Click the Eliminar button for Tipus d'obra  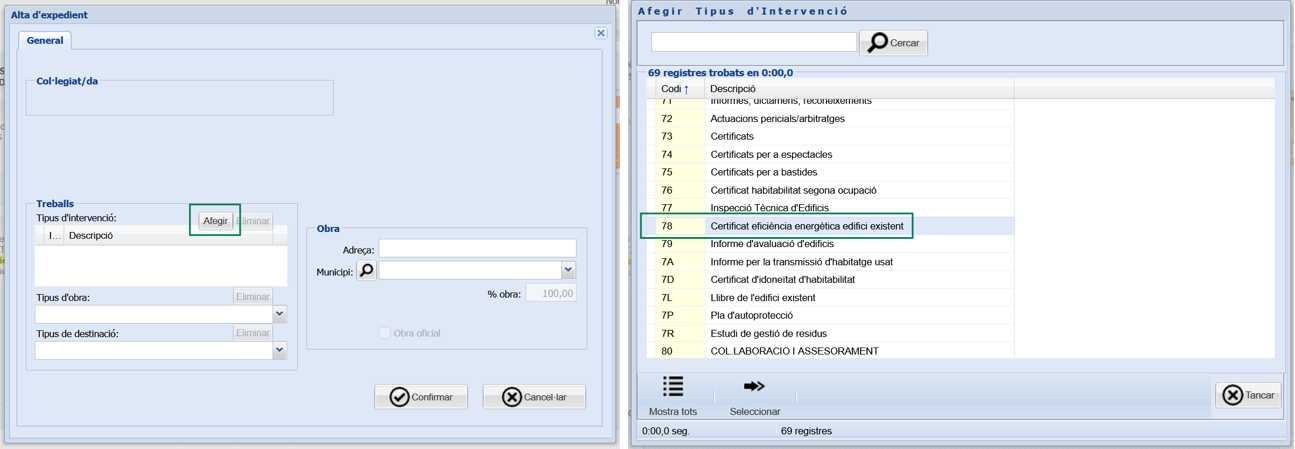pyautogui.click(x=253, y=296)
